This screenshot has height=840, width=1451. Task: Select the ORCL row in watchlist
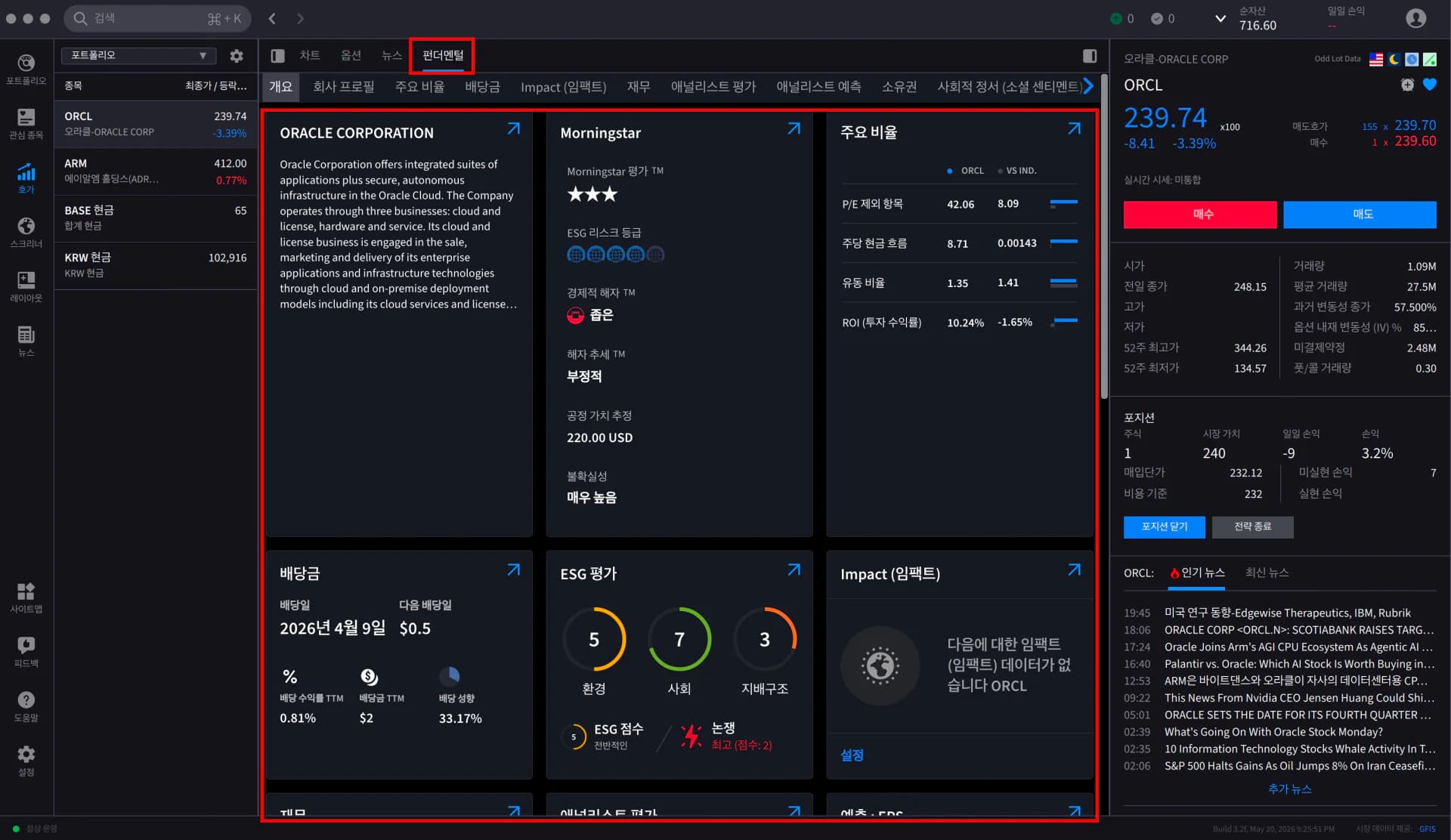click(156, 124)
